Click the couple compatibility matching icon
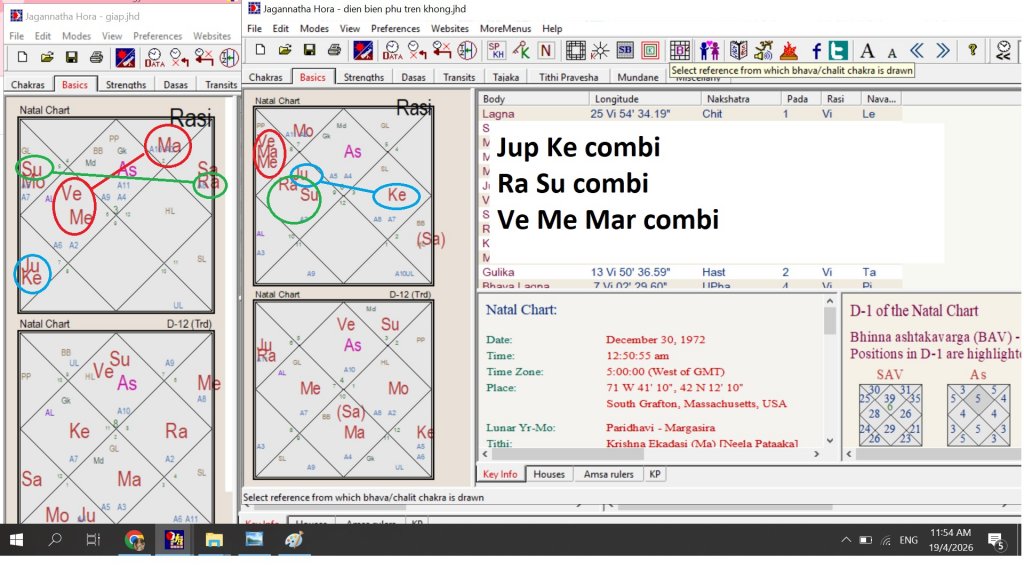Image resolution: width=1024 pixels, height=576 pixels. (709, 50)
